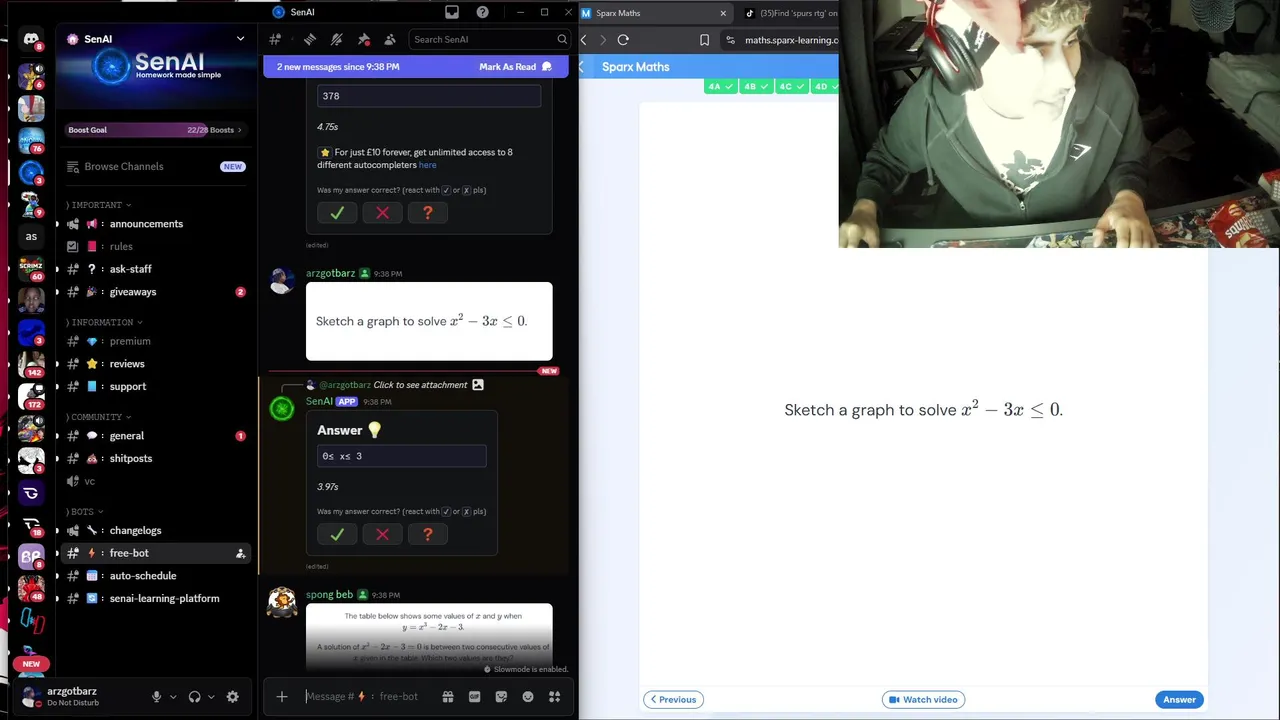Viewport: 1280px width, 720px height.
Task: React question mark on 378 answer
Action: [x=428, y=212]
